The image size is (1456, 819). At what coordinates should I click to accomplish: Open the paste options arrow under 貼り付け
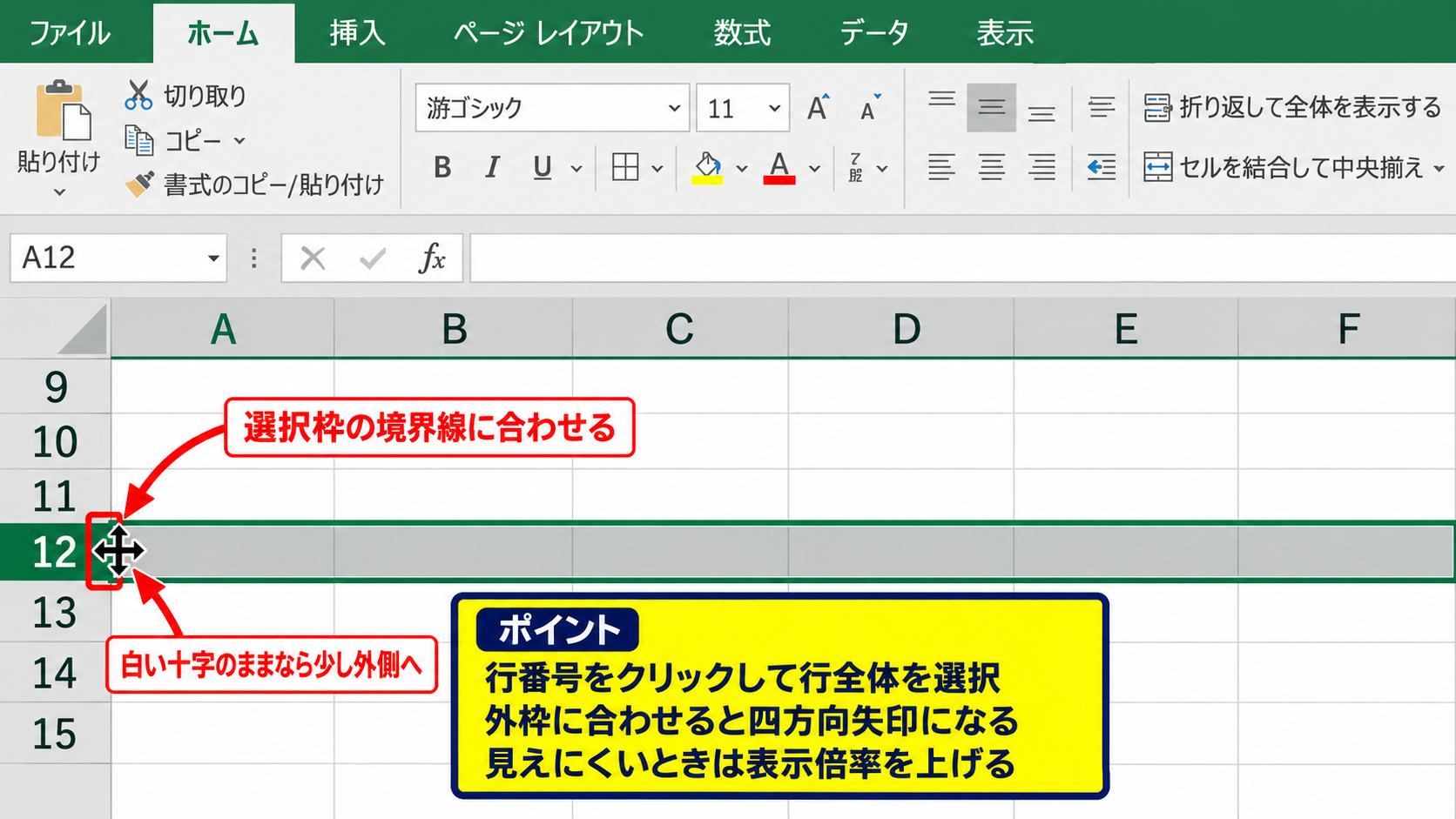click(59, 192)
